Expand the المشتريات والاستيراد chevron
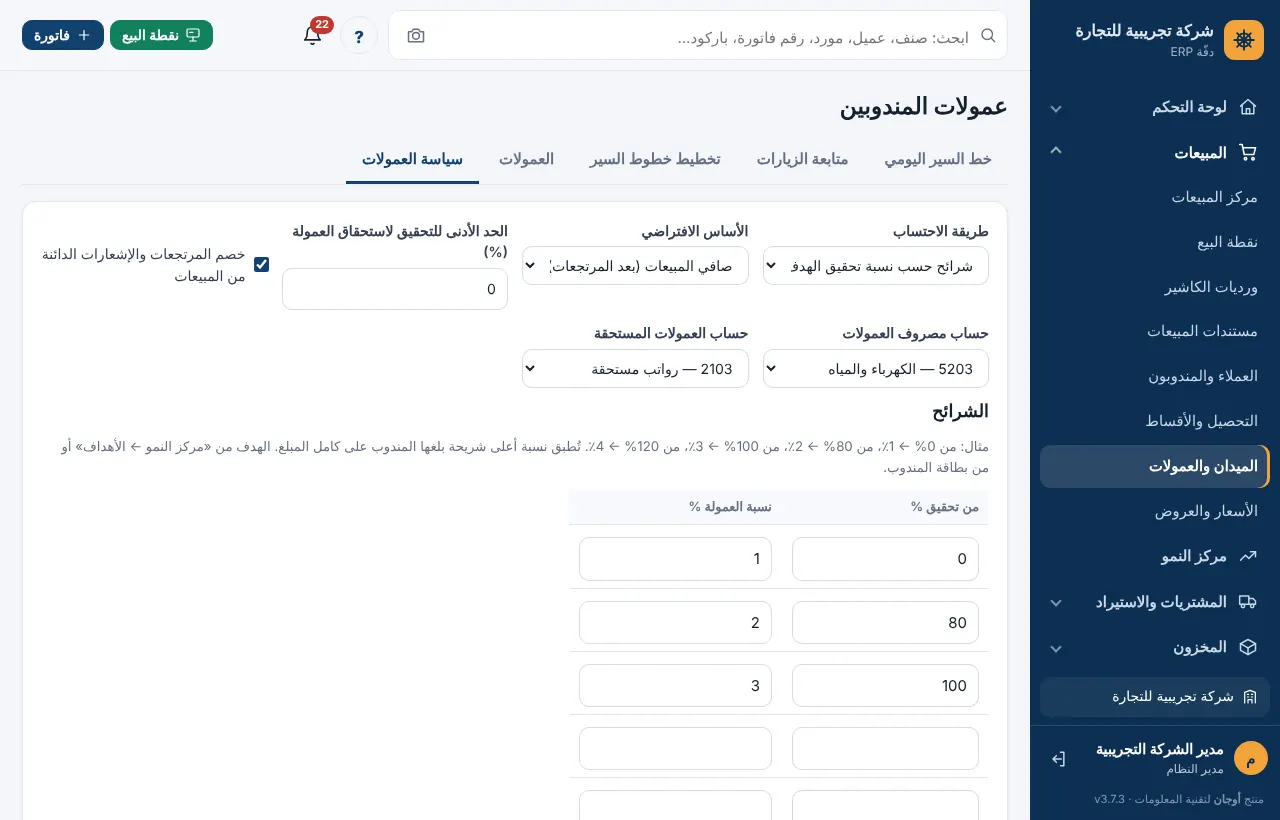Viewport: 1280px width, 820px height. point(1056,603)
